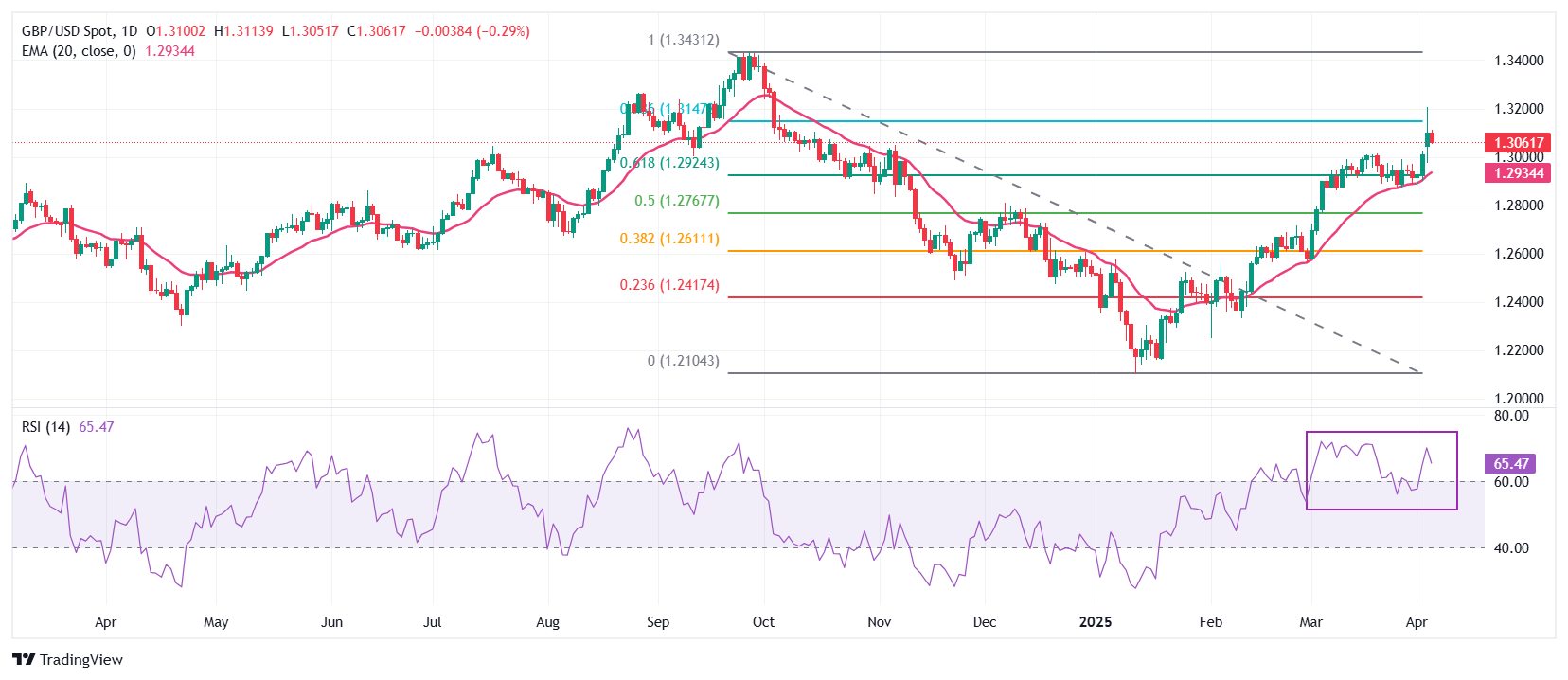Click the 1.34000 price axis label
The image size is (1568, 680).
tap(1518, 61)
